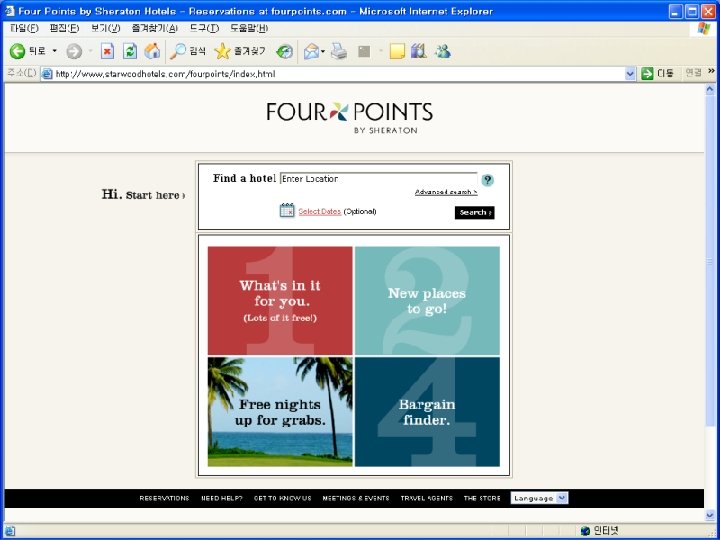Open the Language dropdown in footer
The image size is (720, 540).
(539, 498)
